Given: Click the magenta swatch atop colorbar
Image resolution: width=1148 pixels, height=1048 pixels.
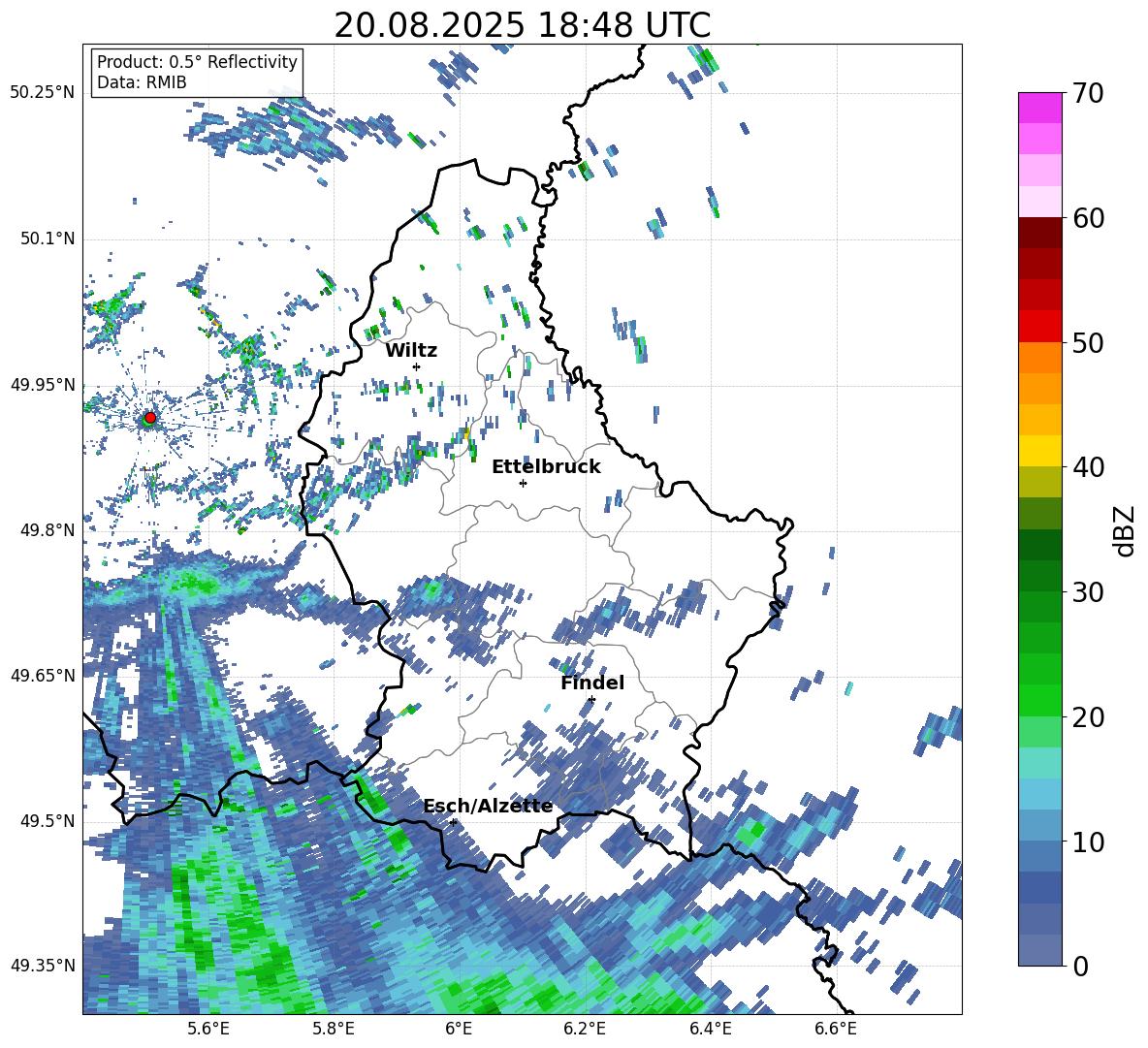Looking at the screenshot, I should [x=1039, y=108].
